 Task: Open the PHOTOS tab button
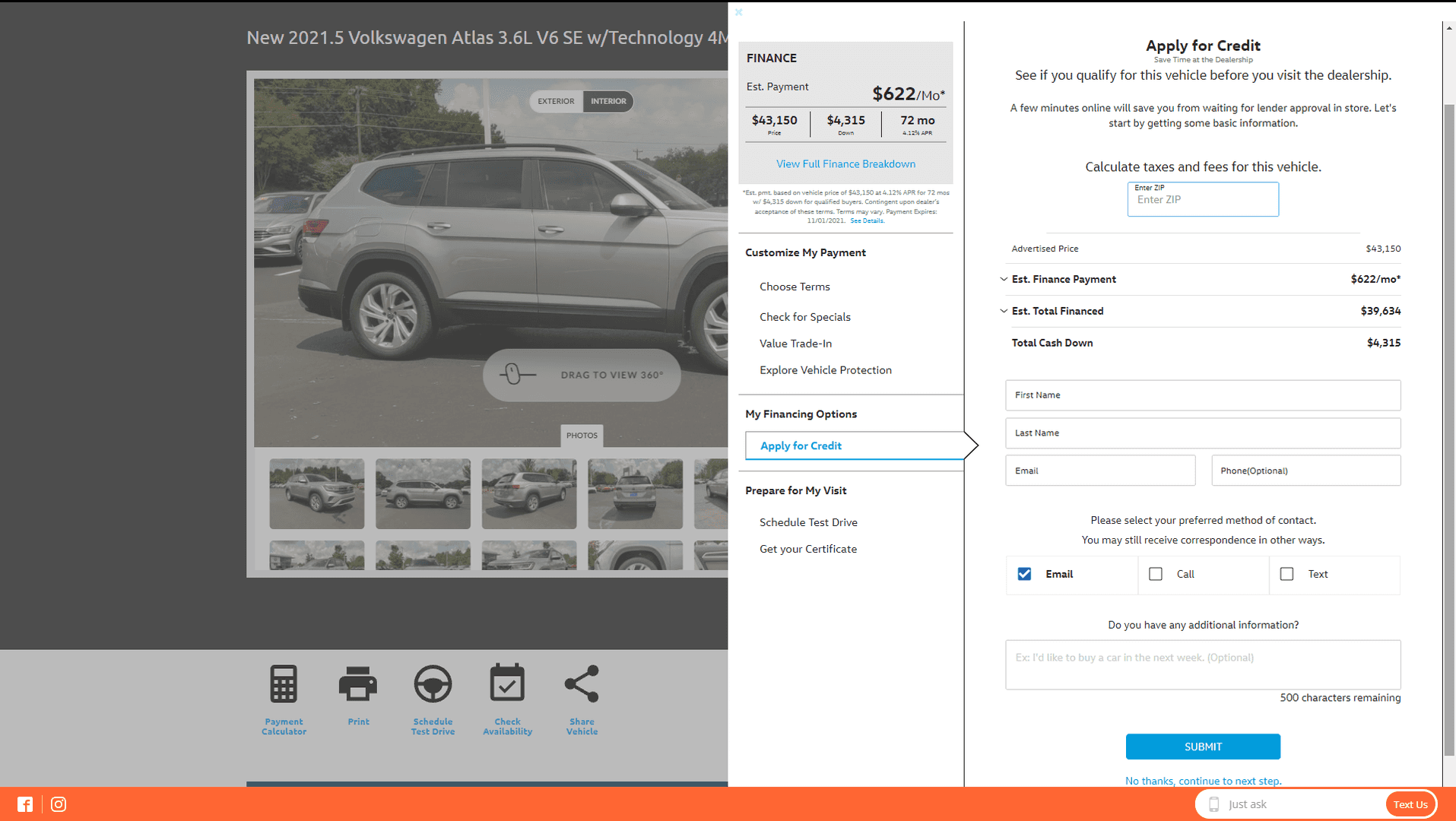[582, 436]
